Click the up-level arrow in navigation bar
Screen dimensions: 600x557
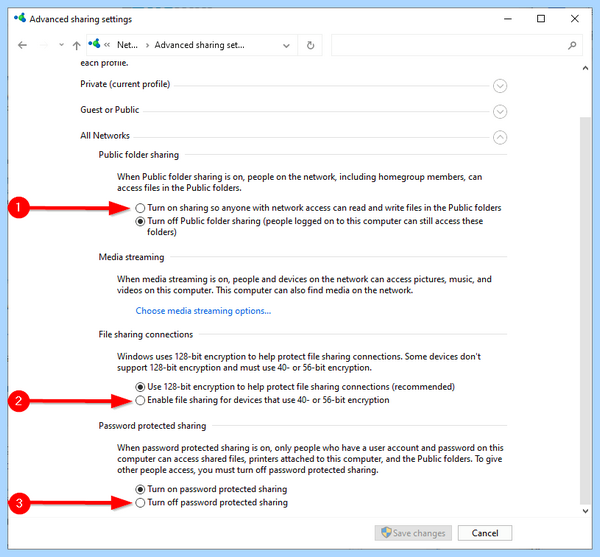click(x=77, y=46)
